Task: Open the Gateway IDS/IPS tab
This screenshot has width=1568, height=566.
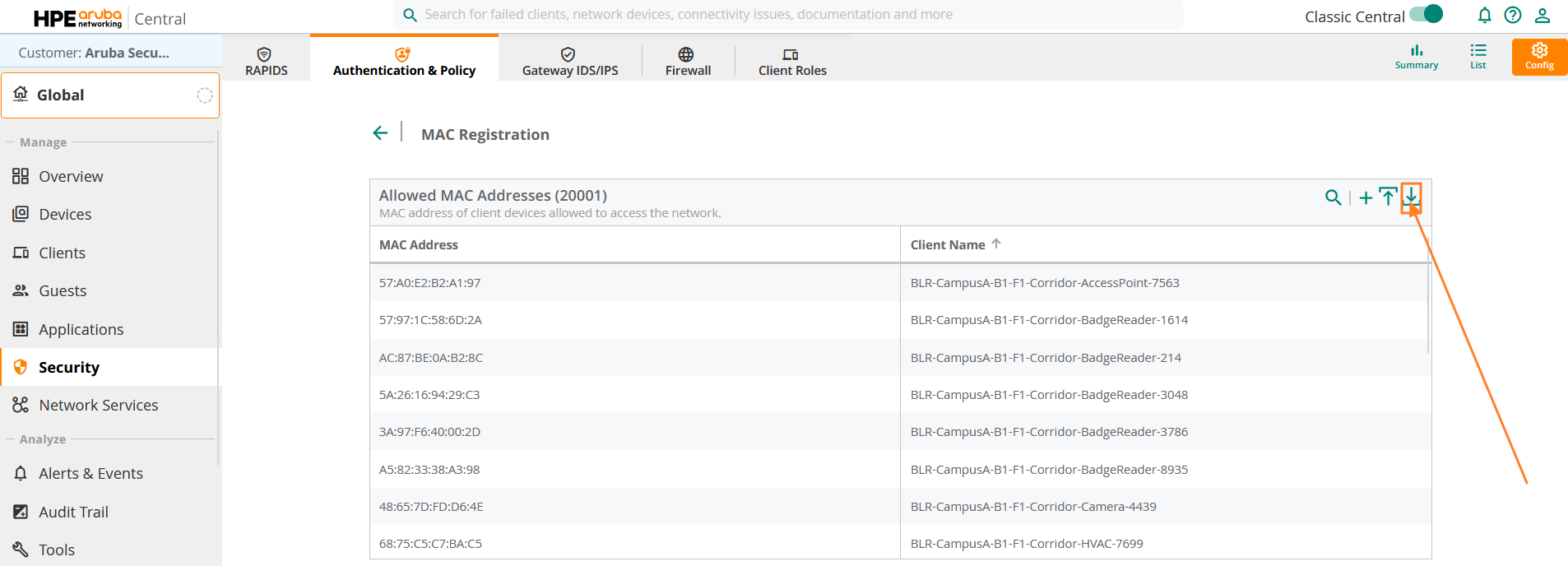Action: click(570, 61)
